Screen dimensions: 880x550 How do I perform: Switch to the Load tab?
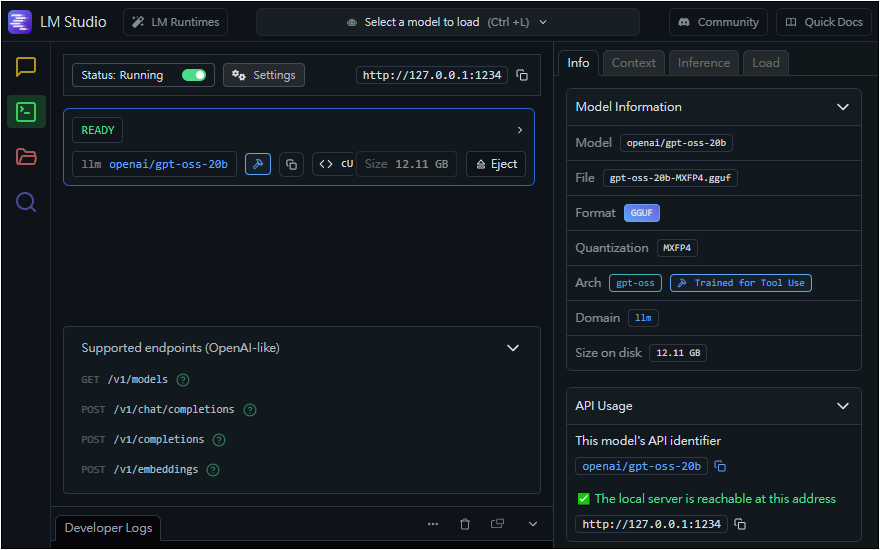tap(766, 63)
